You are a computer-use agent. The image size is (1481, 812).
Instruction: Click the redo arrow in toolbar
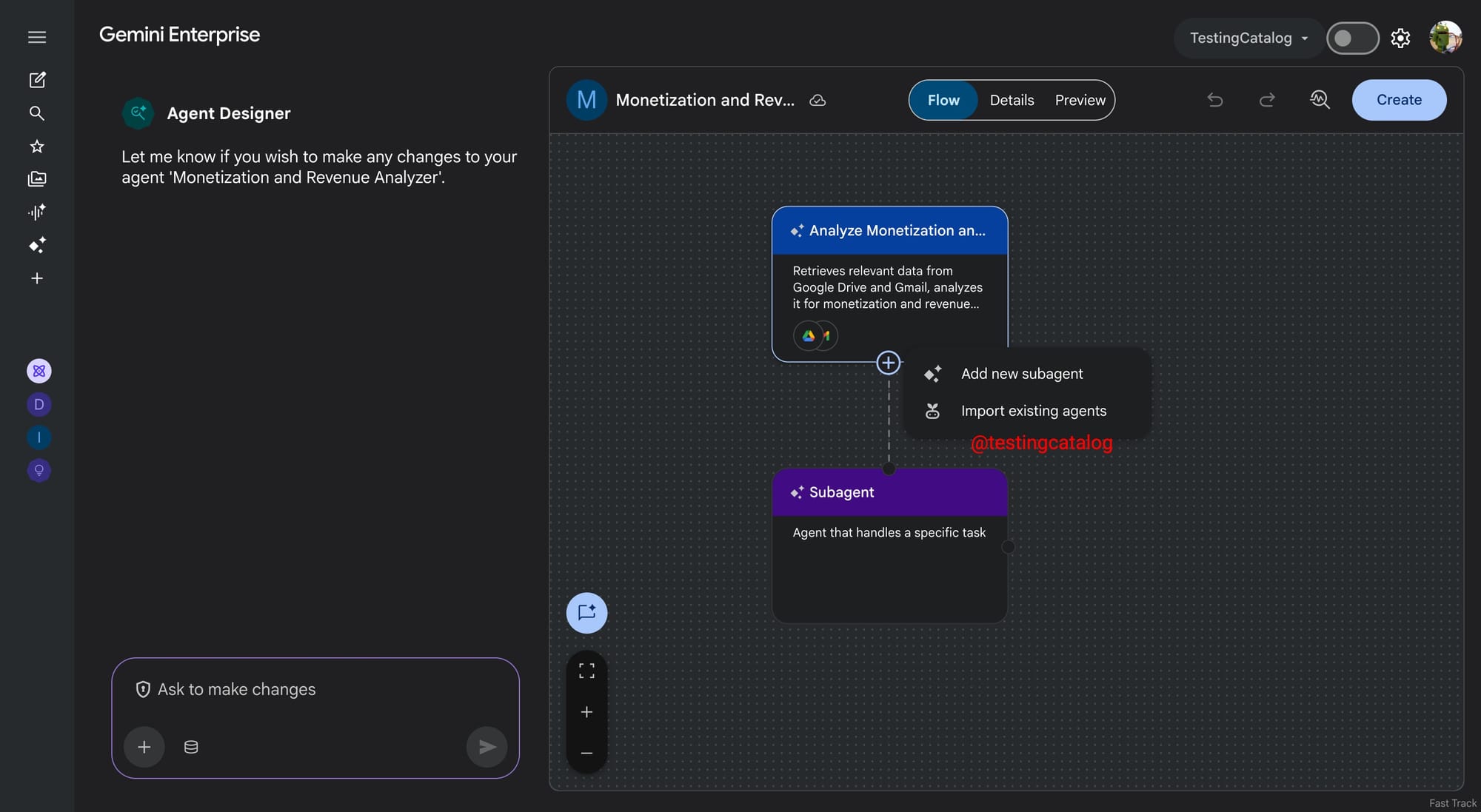(x=1267, y=100)
